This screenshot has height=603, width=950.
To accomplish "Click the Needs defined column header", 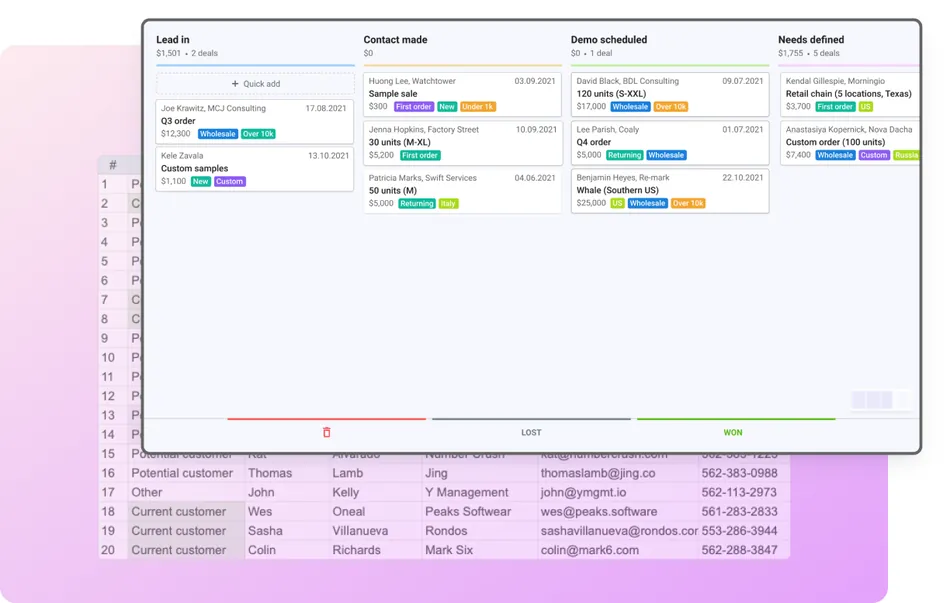I will click(x=811, y=40).
